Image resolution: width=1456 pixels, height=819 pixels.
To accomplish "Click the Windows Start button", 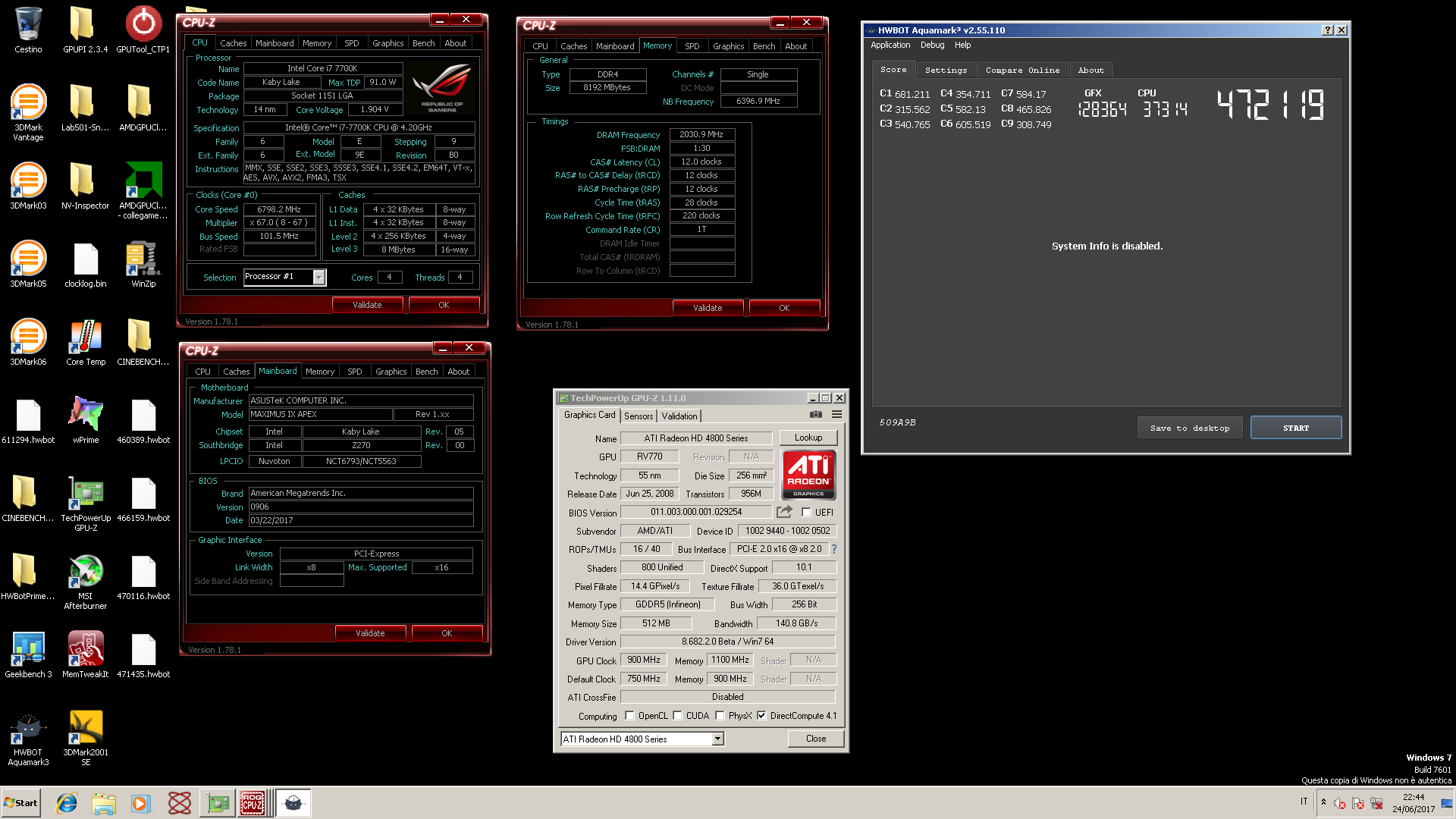I will click(20, 803).
